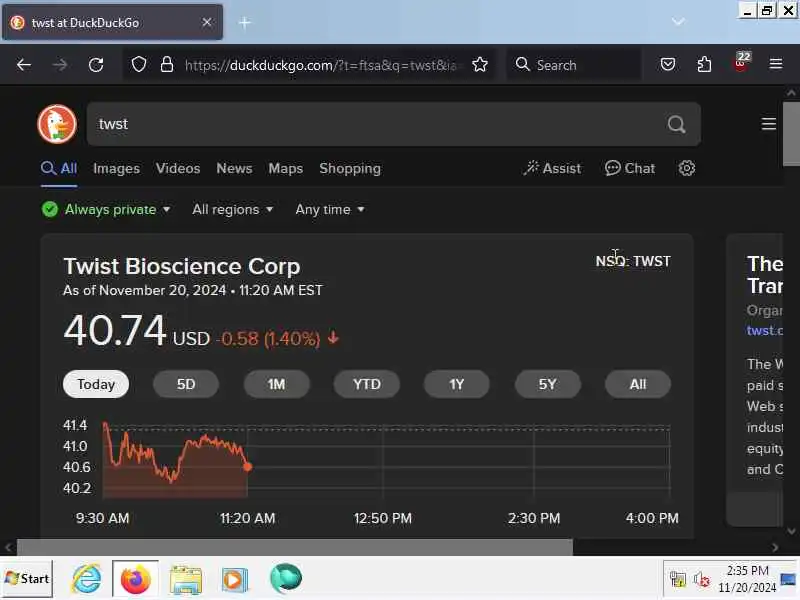The height and width of the screenshot is (600, 800).
Task: Select the 5Y chart range
Action: coord(547,384)
